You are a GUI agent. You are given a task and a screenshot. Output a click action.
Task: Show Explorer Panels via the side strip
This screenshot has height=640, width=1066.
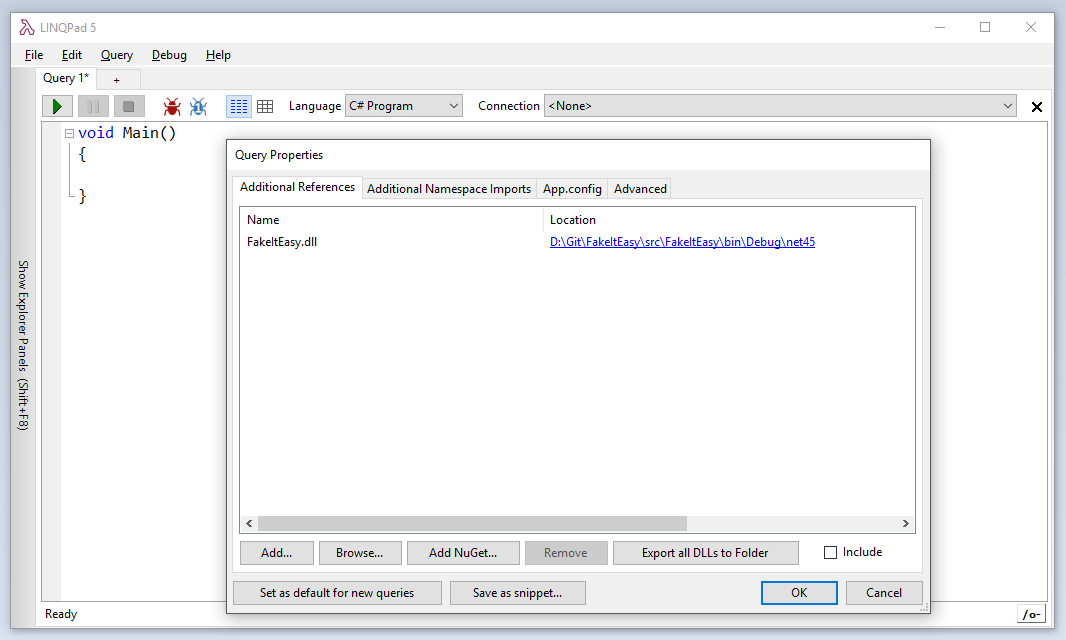tap(23, 345)
